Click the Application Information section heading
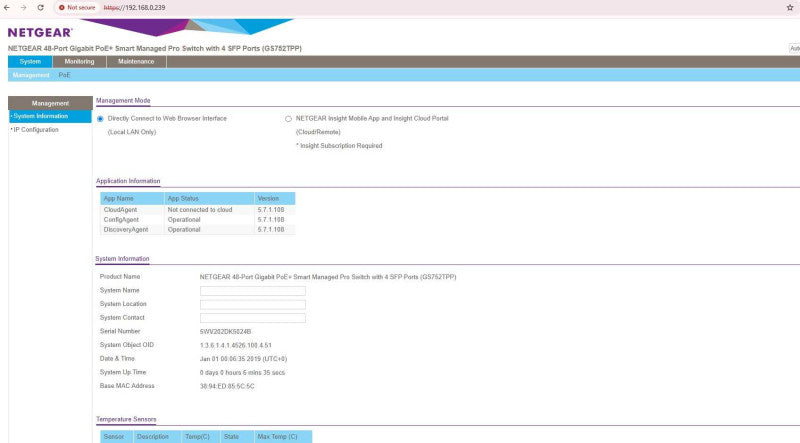Screen dimensions: 800x443 [x=128, y=181]
